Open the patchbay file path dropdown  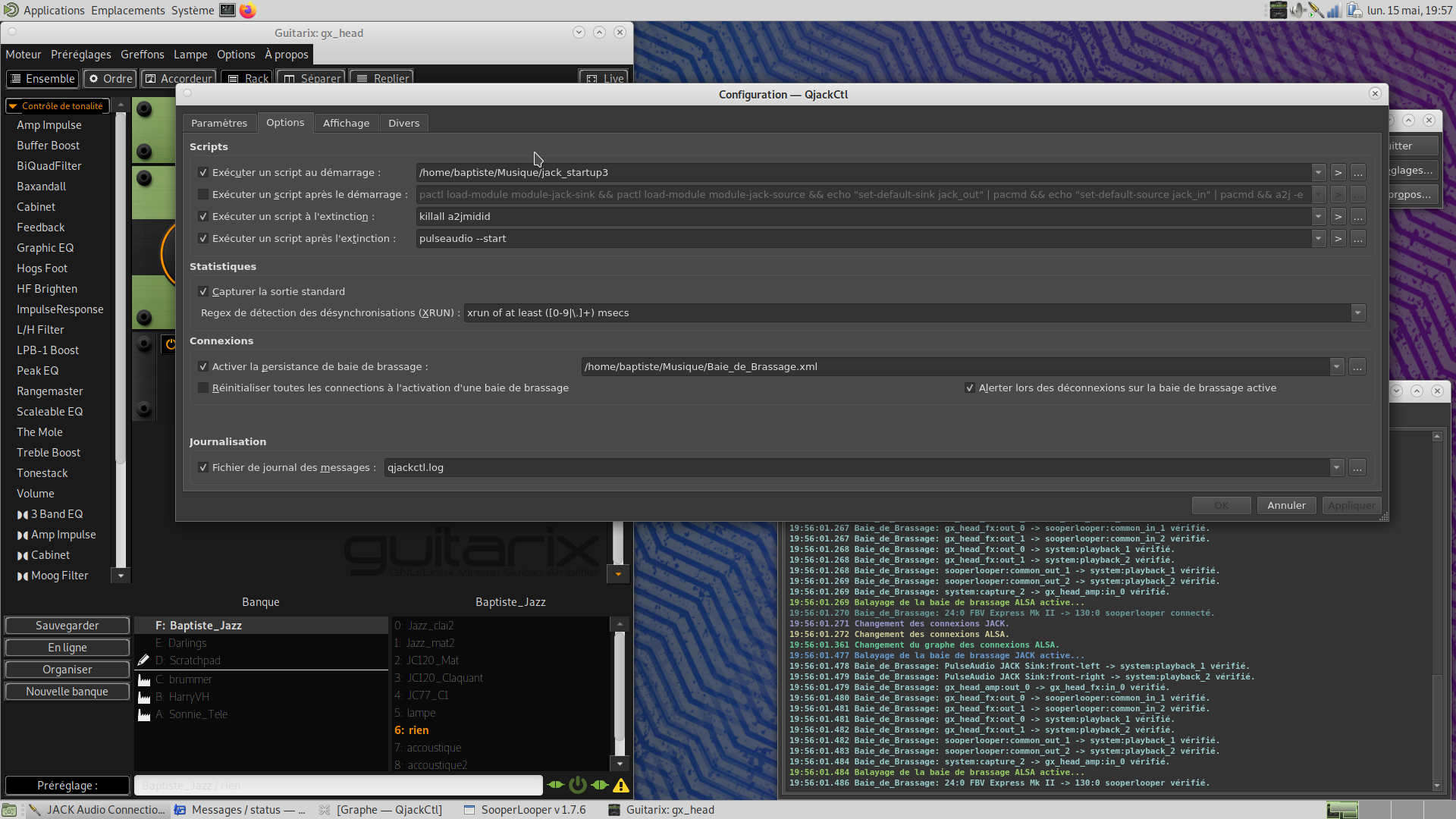coord(1336,367)
